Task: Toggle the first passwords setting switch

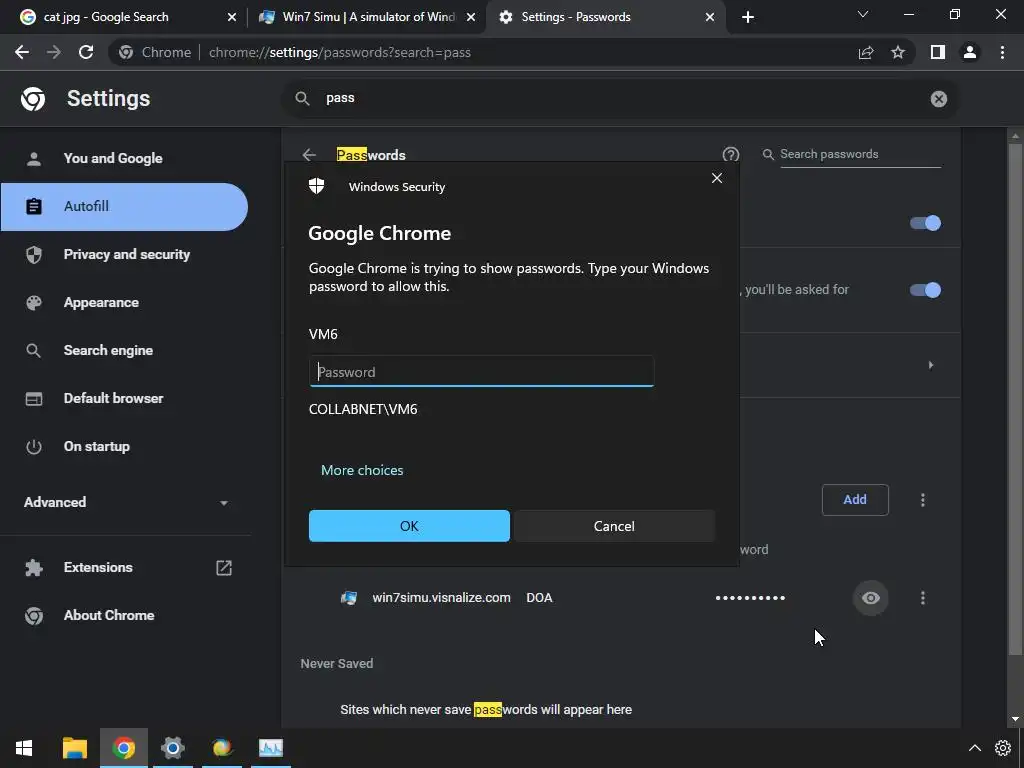Action: point(925,223)
